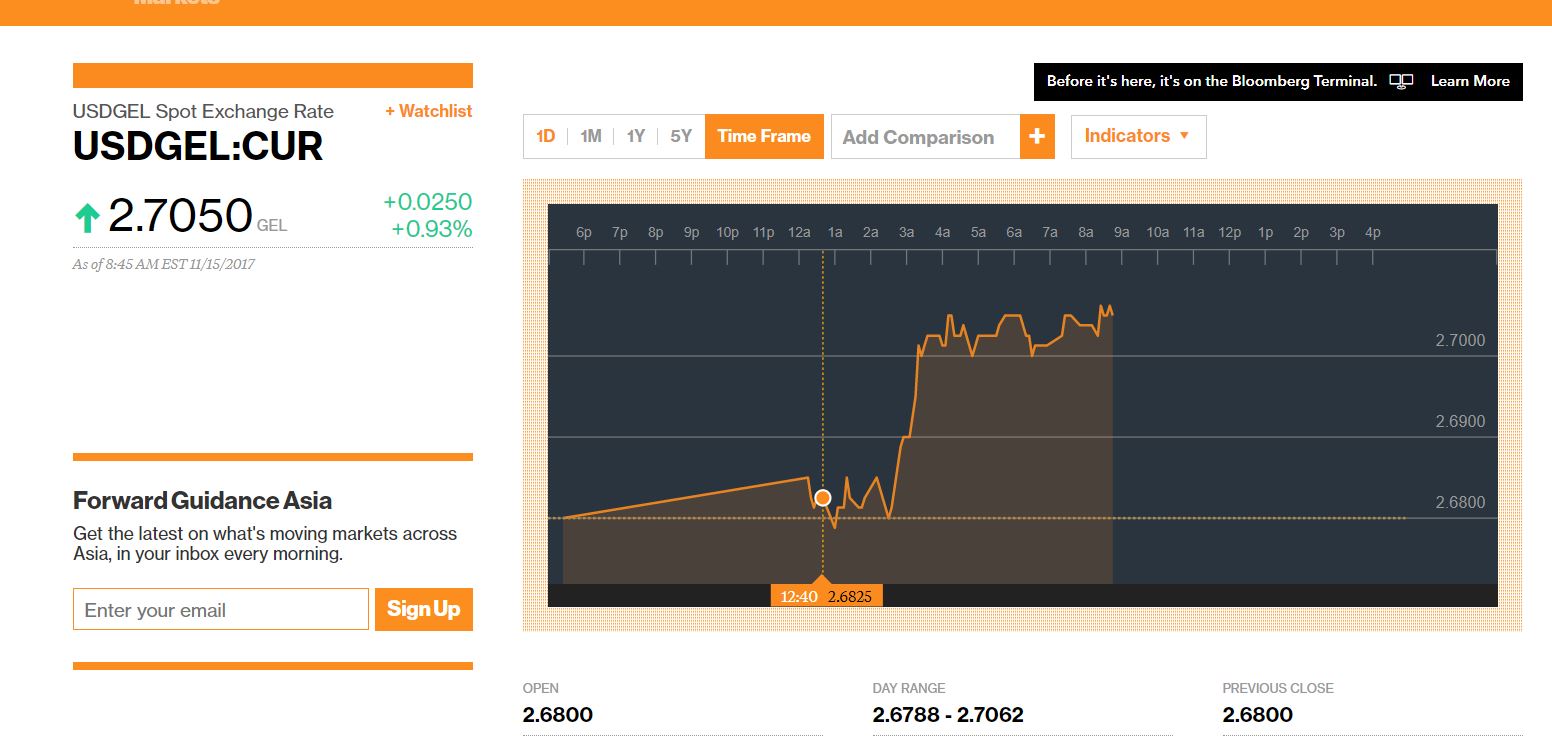Click the USDGEL Spot Exchange Rate label

203,111
